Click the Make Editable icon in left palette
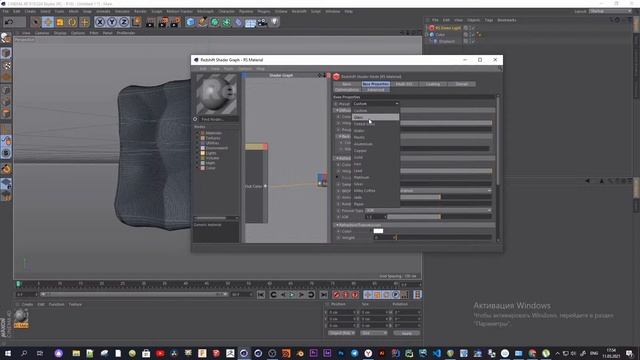The image size is (640, 360). click(x=6, y=39)
